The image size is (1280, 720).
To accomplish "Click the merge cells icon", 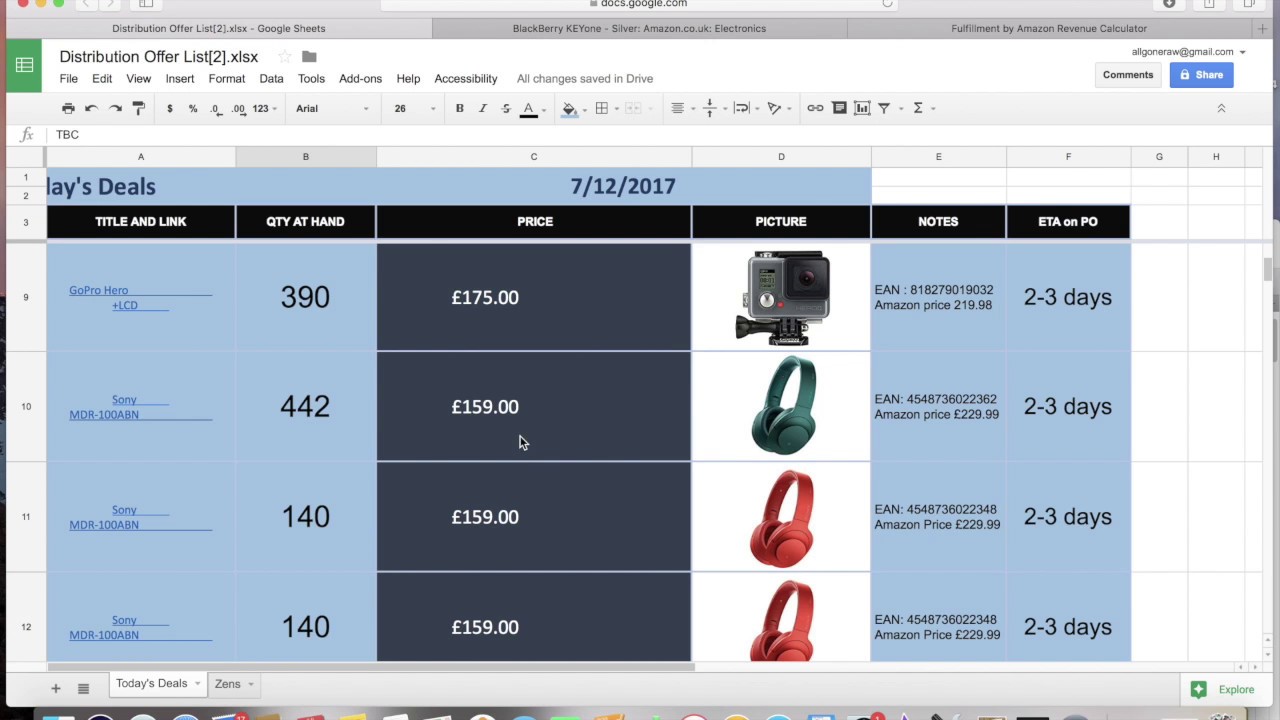I will (633, 108).
